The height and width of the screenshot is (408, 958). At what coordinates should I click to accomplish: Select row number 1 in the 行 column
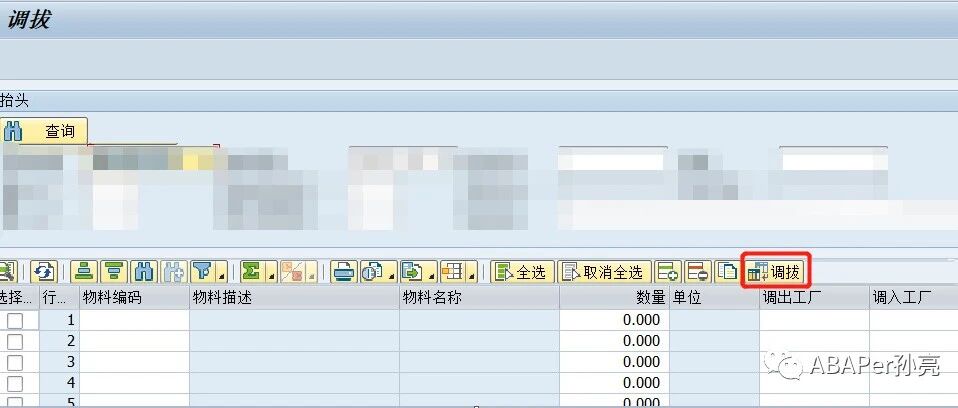[x=60, y=320]
